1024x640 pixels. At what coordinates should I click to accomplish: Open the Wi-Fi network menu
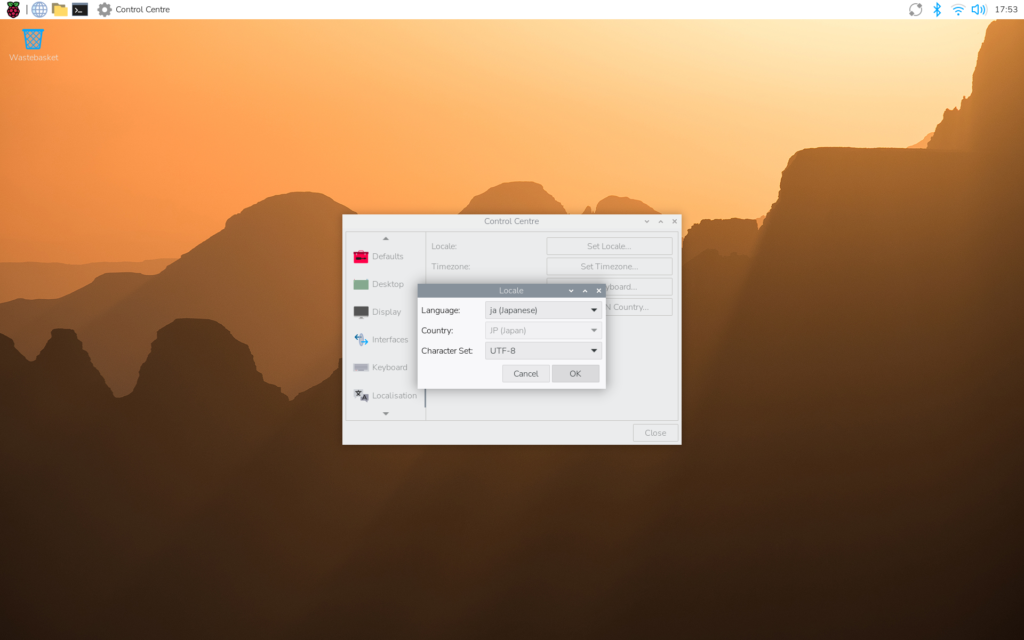point(958,9)
